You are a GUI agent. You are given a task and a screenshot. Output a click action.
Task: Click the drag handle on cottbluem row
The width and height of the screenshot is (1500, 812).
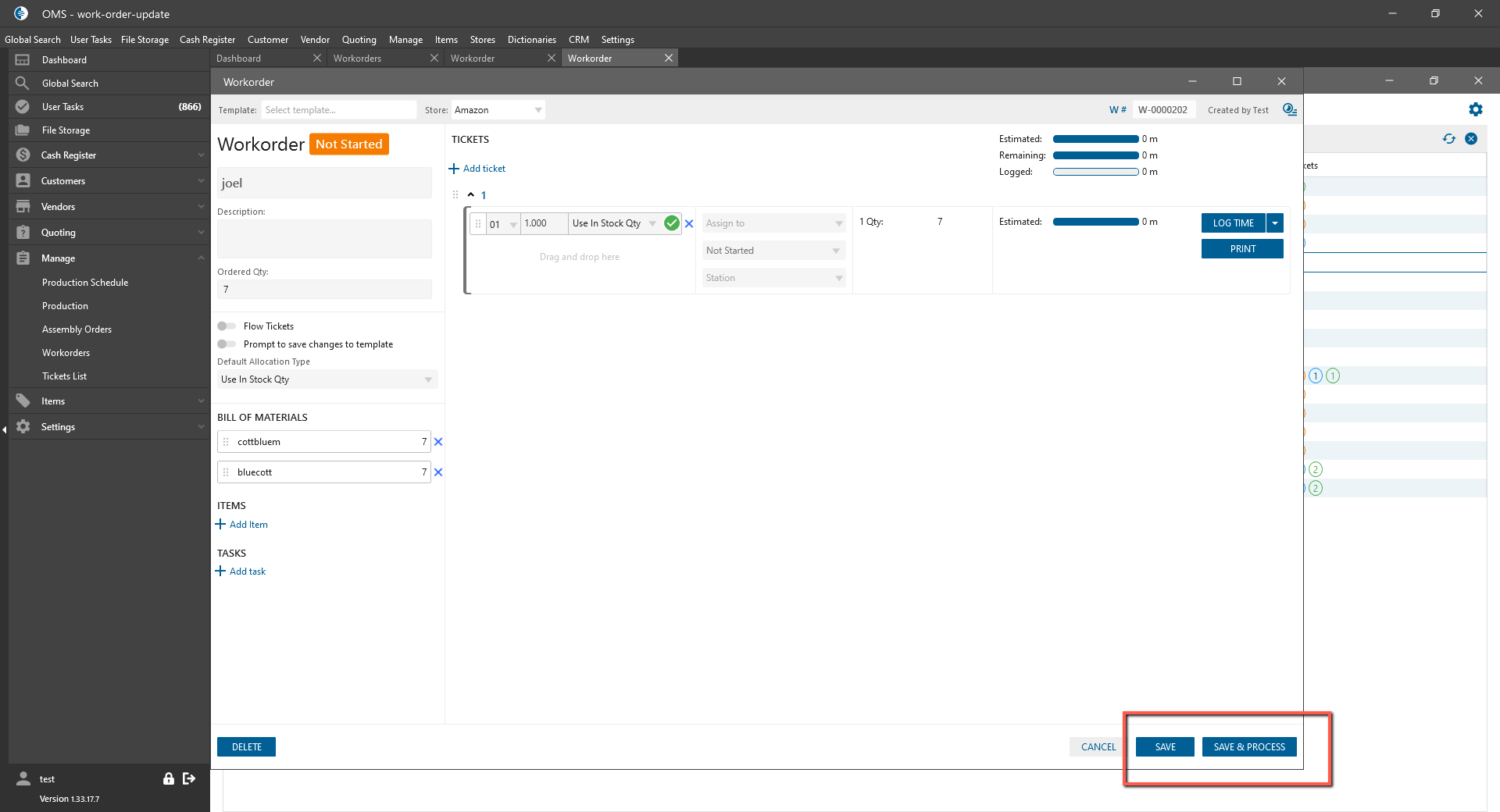[226, 442]
